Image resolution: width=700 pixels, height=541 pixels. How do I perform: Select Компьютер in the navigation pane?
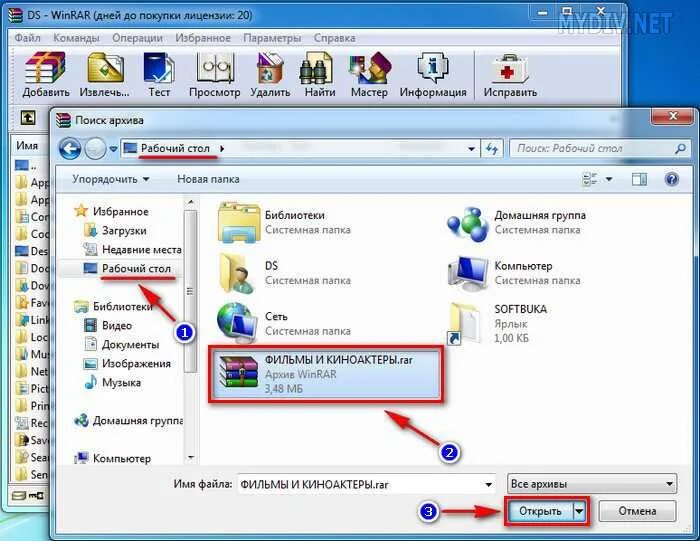[x=112, y=458]
